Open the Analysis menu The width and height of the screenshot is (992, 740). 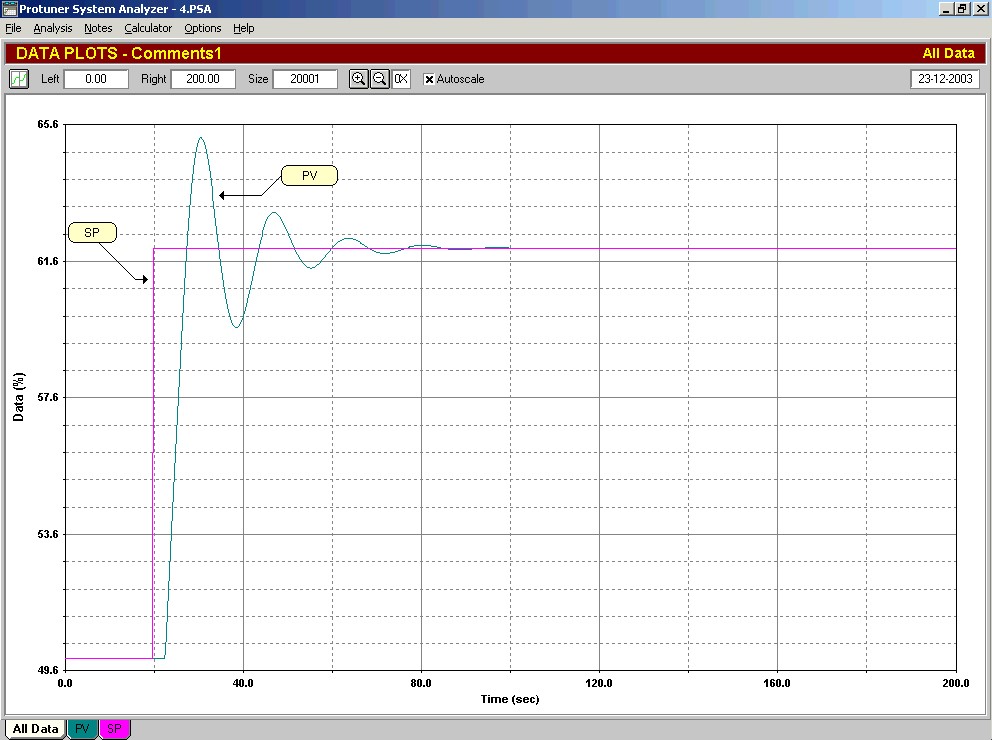(x=53, y=28)
